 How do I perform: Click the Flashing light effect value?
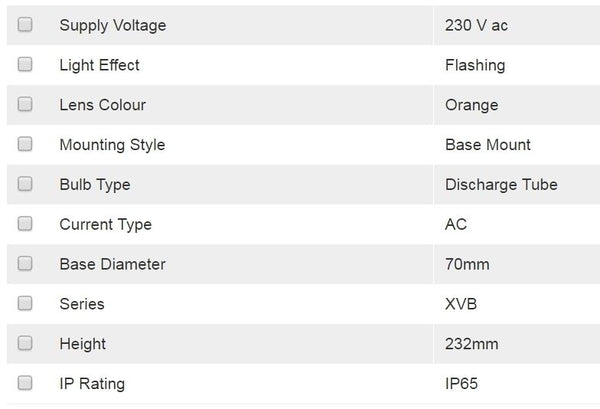[475, 65]
